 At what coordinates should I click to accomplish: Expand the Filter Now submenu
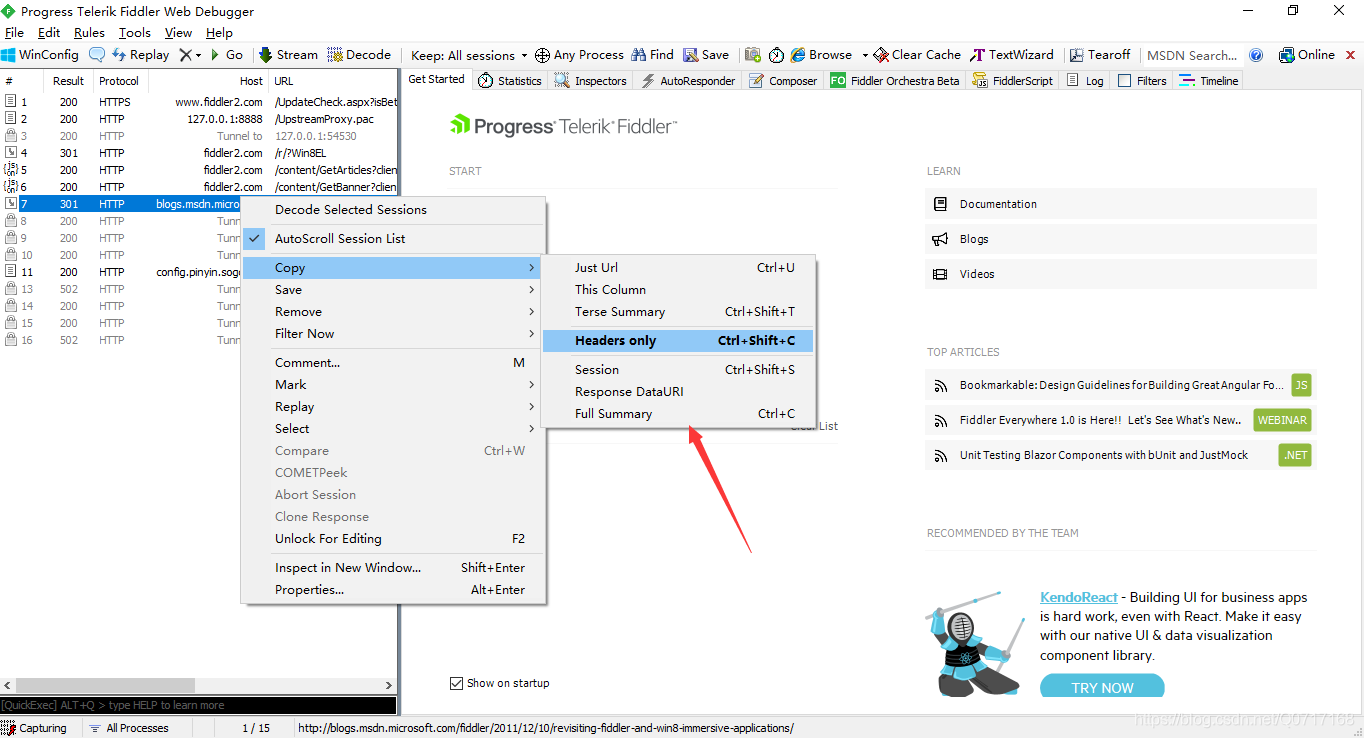click(x=394, y=334)
